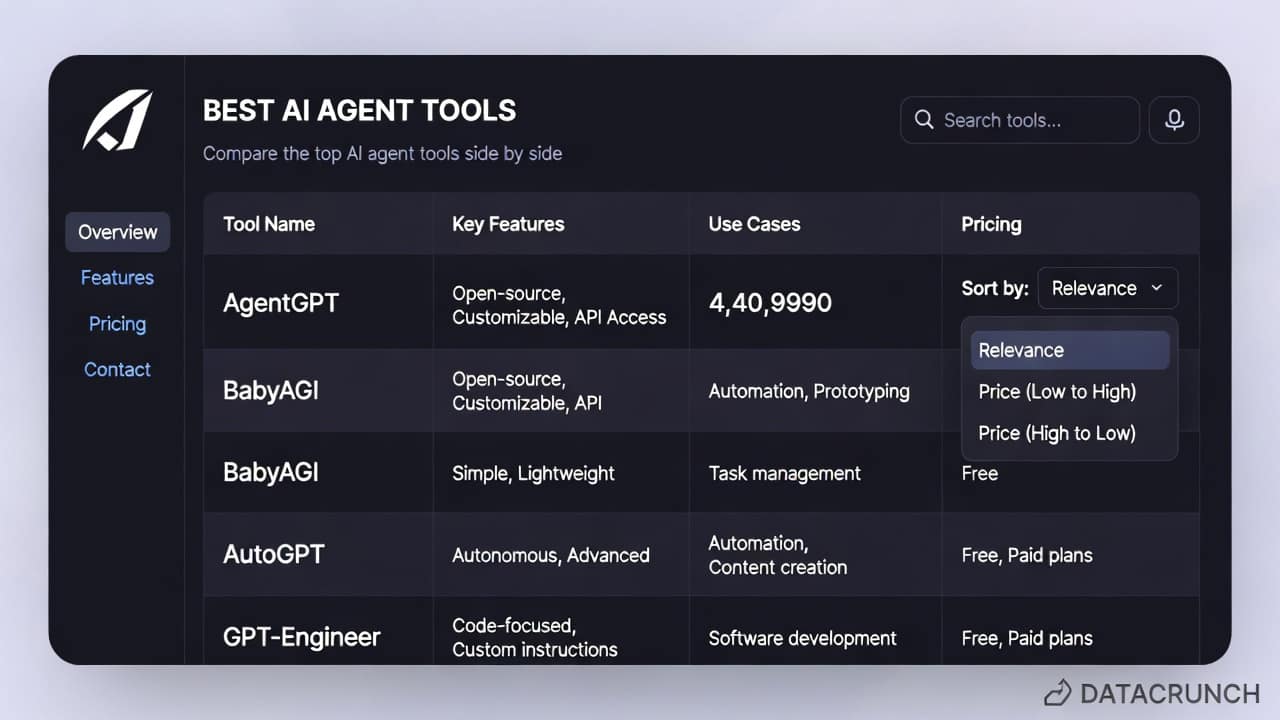Click the Use Cases column header
Viewport: 1280px width, 720px height.
(x=754, y=224)
